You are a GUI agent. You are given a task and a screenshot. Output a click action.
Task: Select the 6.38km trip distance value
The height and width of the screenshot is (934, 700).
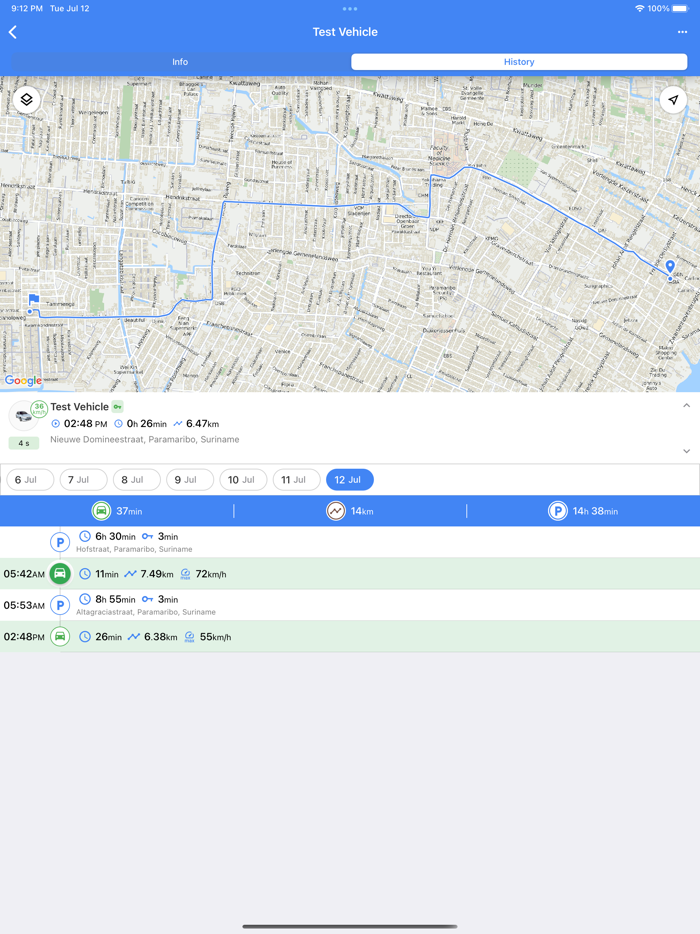(x=160, y=637)
